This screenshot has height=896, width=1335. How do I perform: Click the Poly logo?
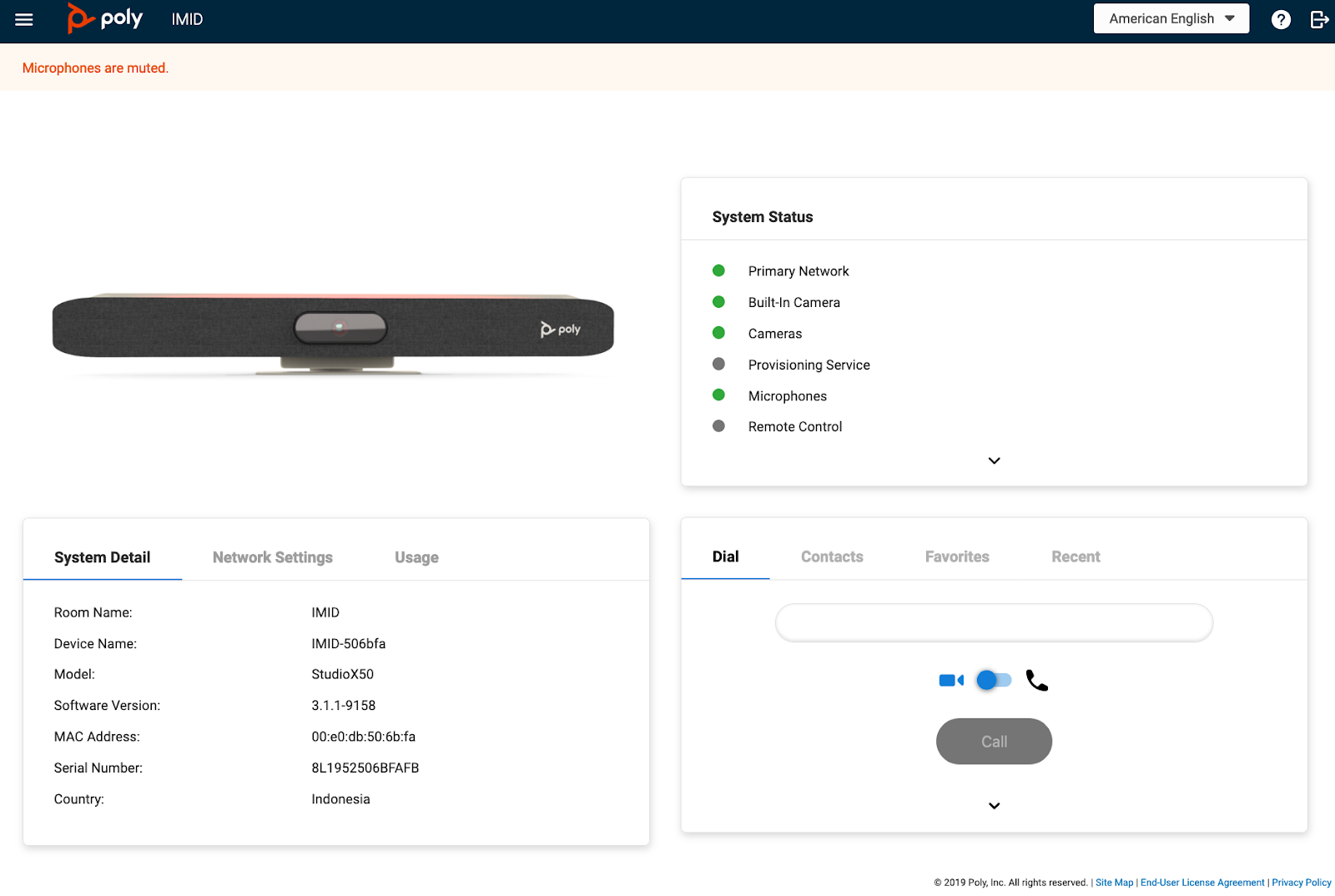[103, 18]
